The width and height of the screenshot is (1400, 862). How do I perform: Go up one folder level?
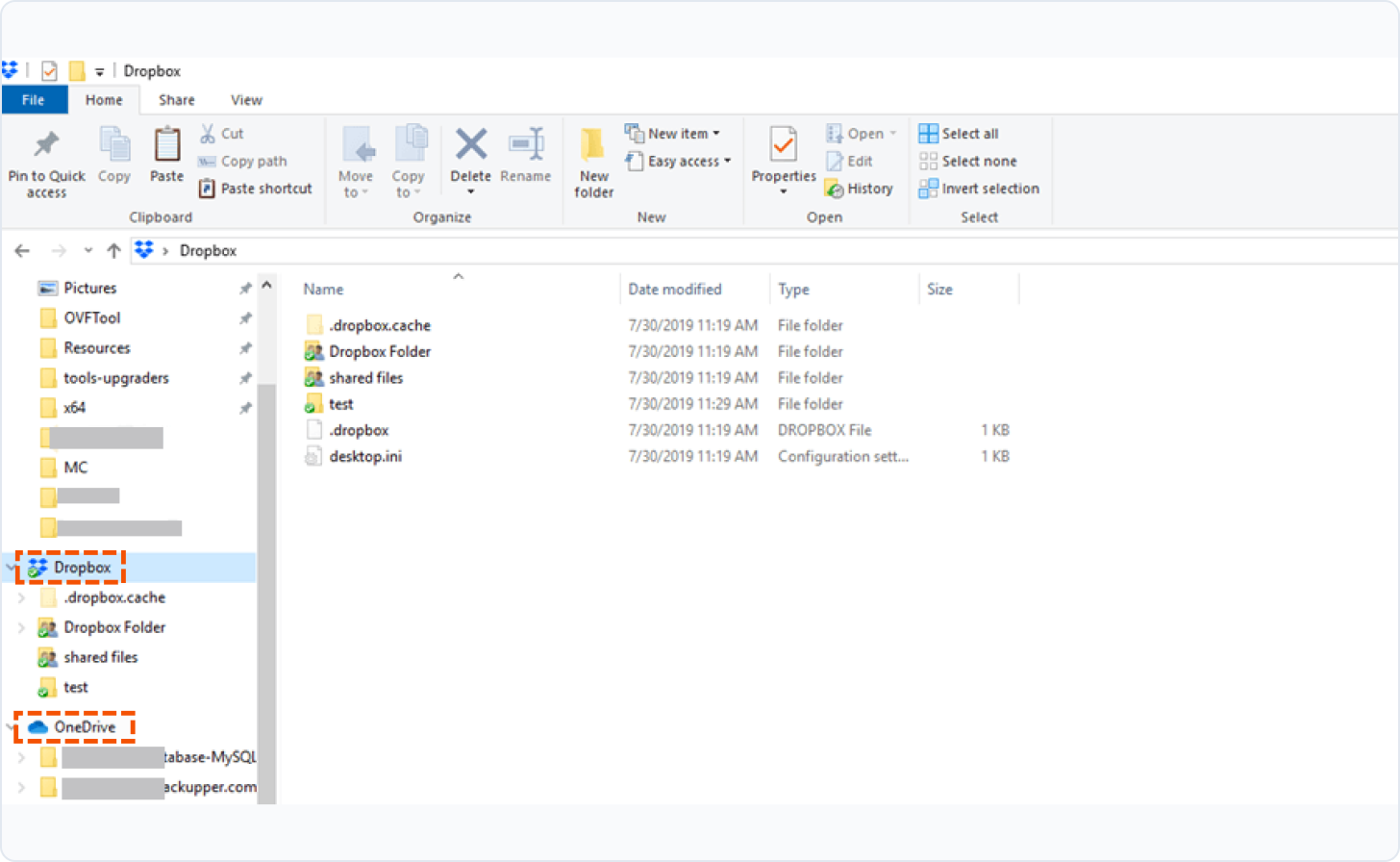coord(114,251)
